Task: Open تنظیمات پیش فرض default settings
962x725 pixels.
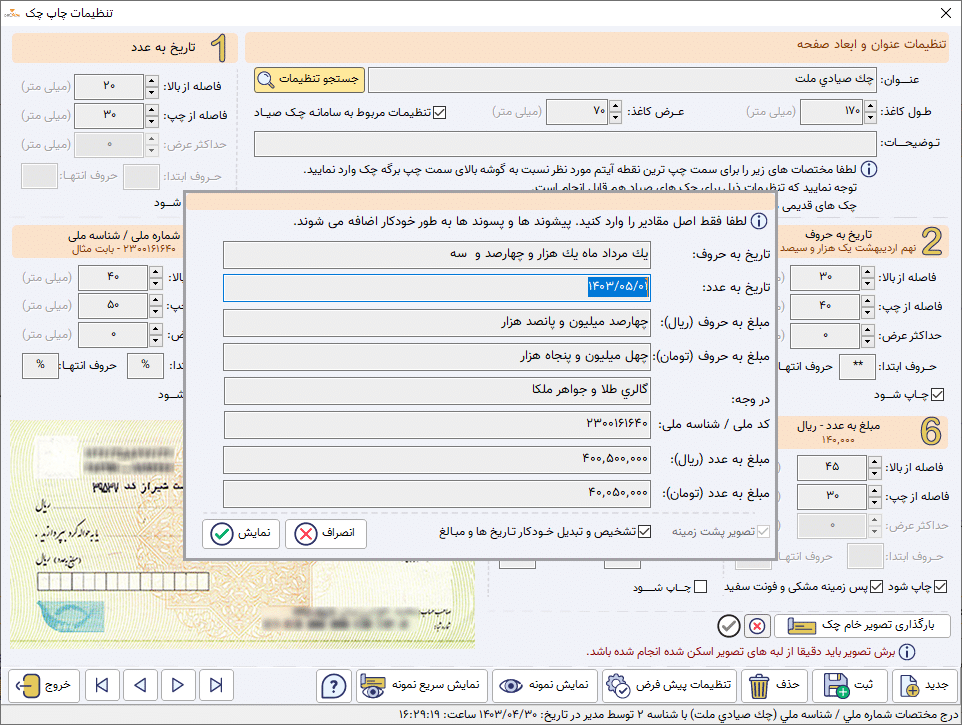Action: pos(669,685)
